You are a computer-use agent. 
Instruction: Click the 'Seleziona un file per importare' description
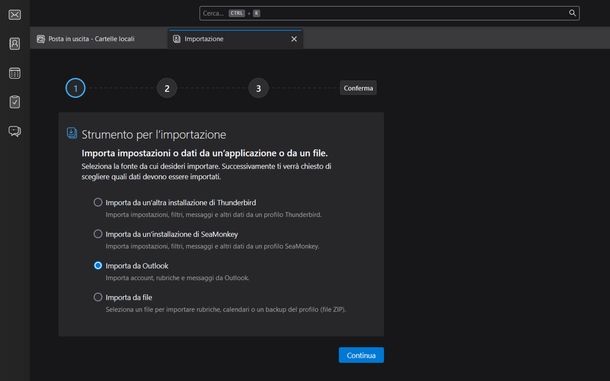point(226,310)
